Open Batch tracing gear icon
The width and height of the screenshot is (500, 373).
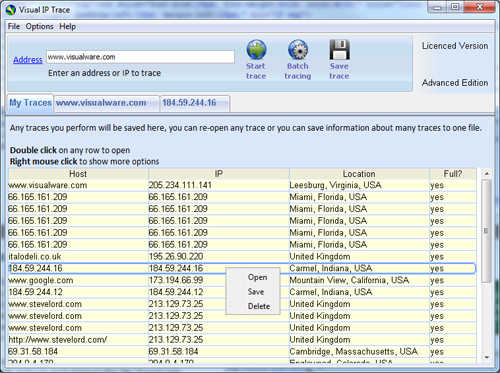click(x=298, y=50)
